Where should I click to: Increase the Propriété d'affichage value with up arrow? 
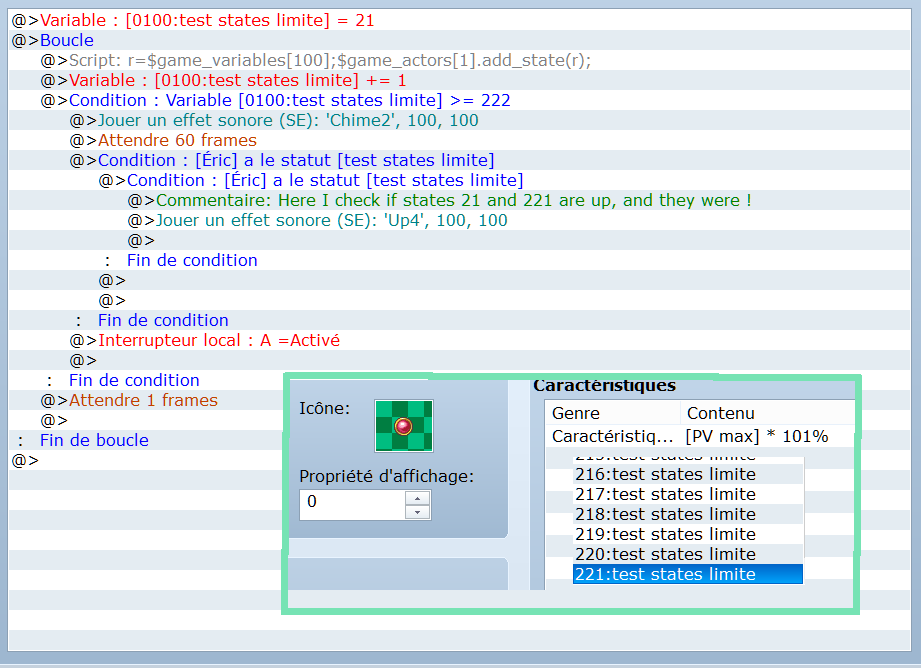coord(417,498)
